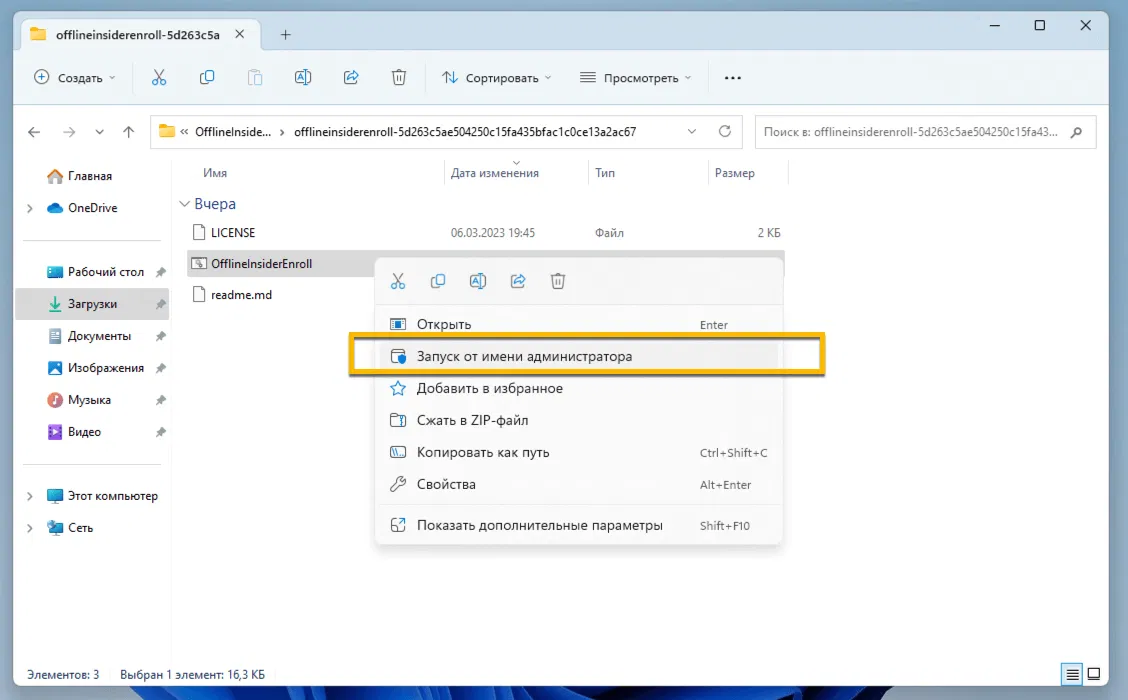Open the Просмотреть dropdown
The width and height of the screenshot is (1128, 700).
click(x=635, y=78)
